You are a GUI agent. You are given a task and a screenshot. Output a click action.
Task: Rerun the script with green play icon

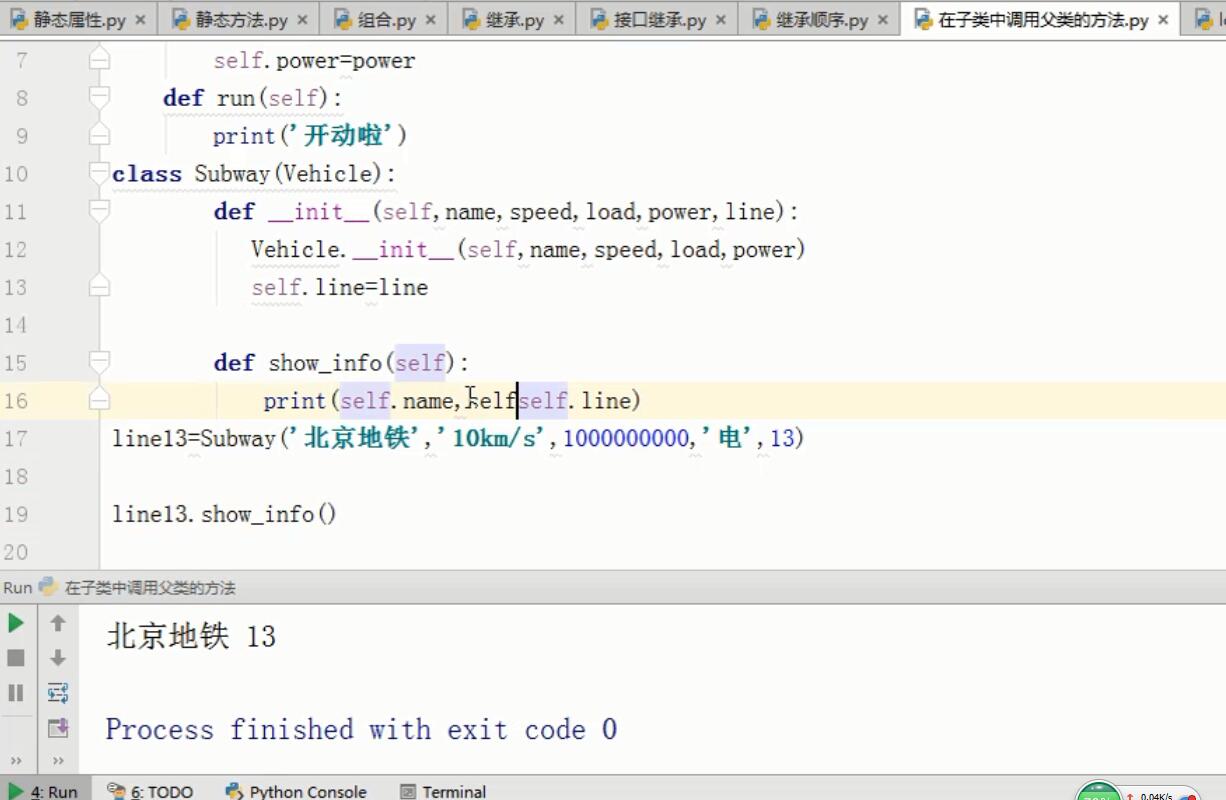[x=16, y=623]
